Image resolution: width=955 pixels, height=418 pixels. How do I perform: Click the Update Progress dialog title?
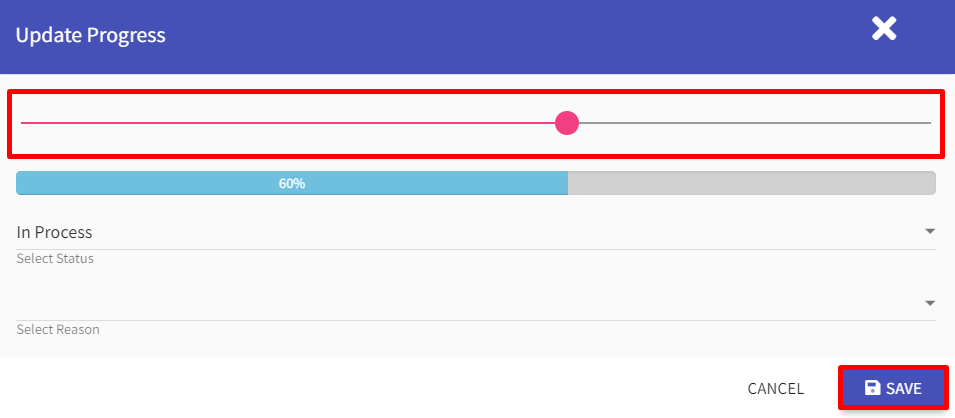pyautogui.click(x=90, y=35)
